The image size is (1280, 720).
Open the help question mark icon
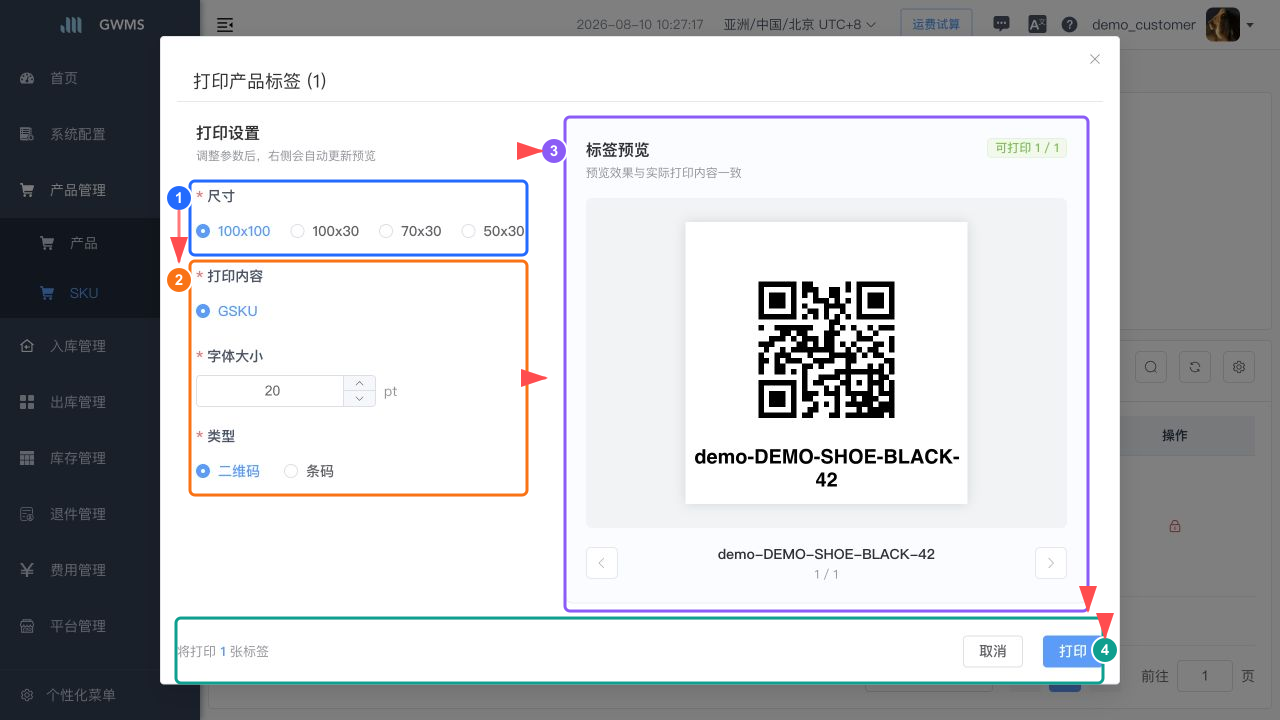tap(1070, 24)
